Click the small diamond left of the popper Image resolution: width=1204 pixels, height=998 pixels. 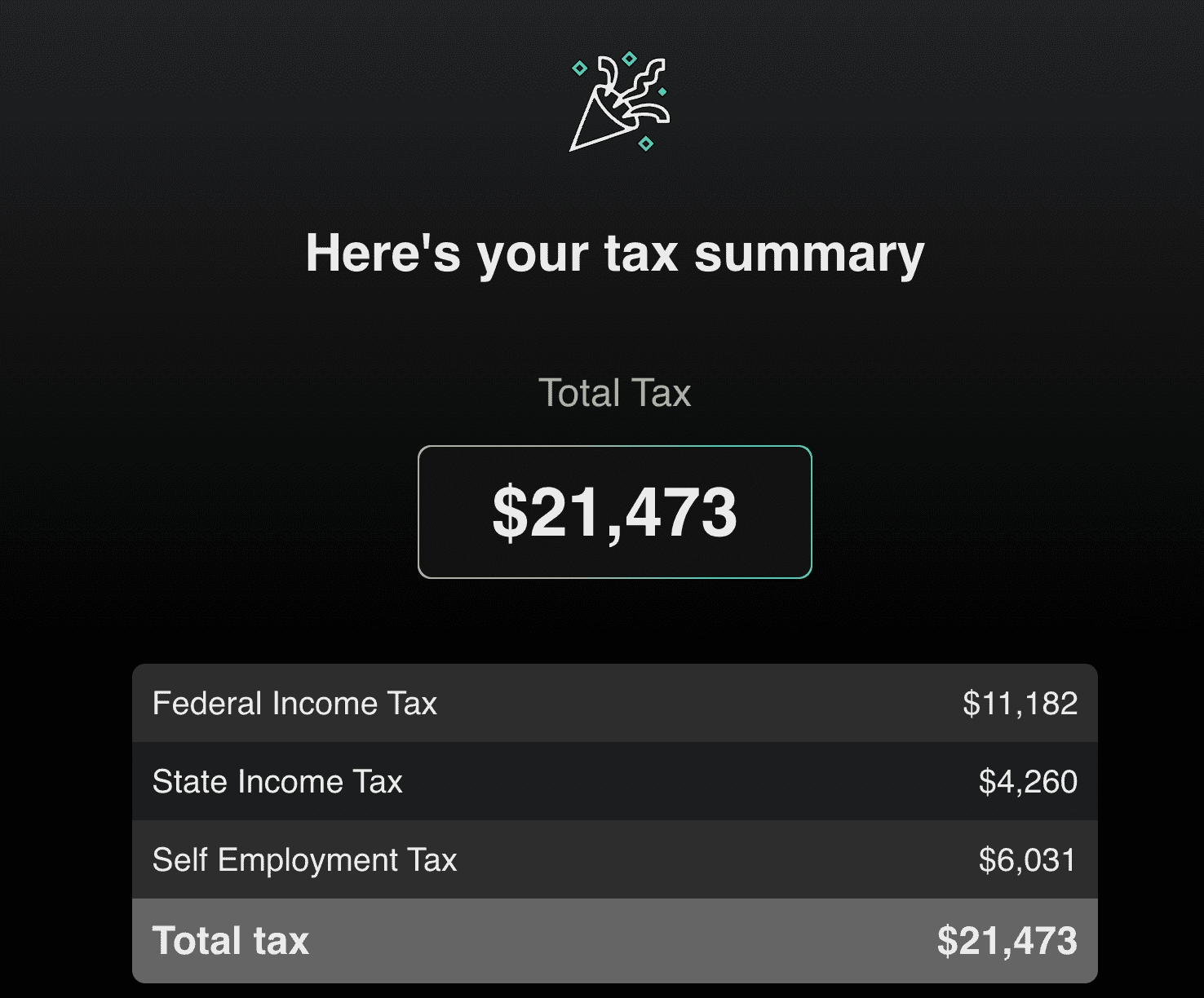(580, 67)
